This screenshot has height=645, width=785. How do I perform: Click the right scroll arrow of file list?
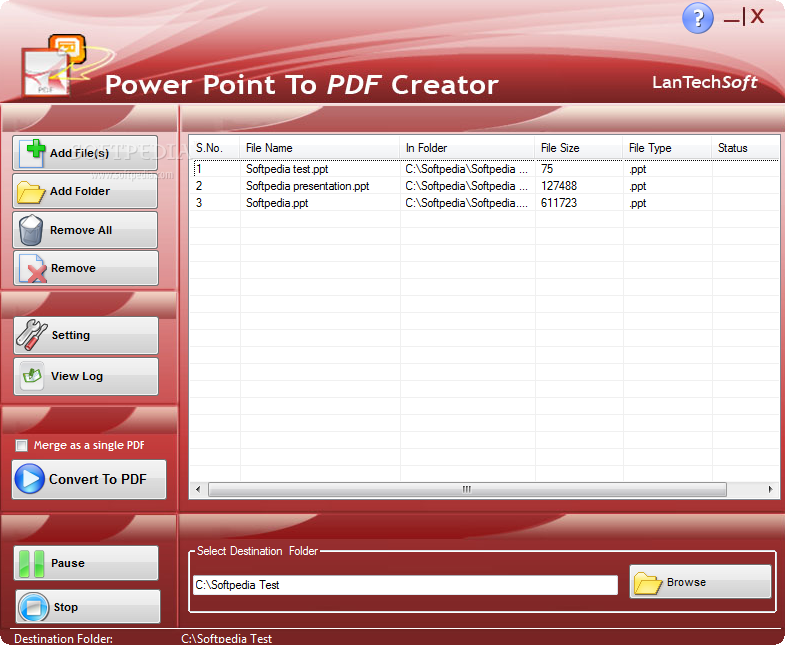tap(770, 489)
